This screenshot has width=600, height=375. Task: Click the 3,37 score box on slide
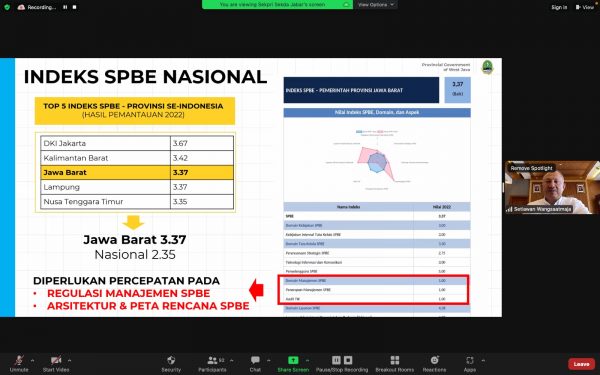click(458, 90)
